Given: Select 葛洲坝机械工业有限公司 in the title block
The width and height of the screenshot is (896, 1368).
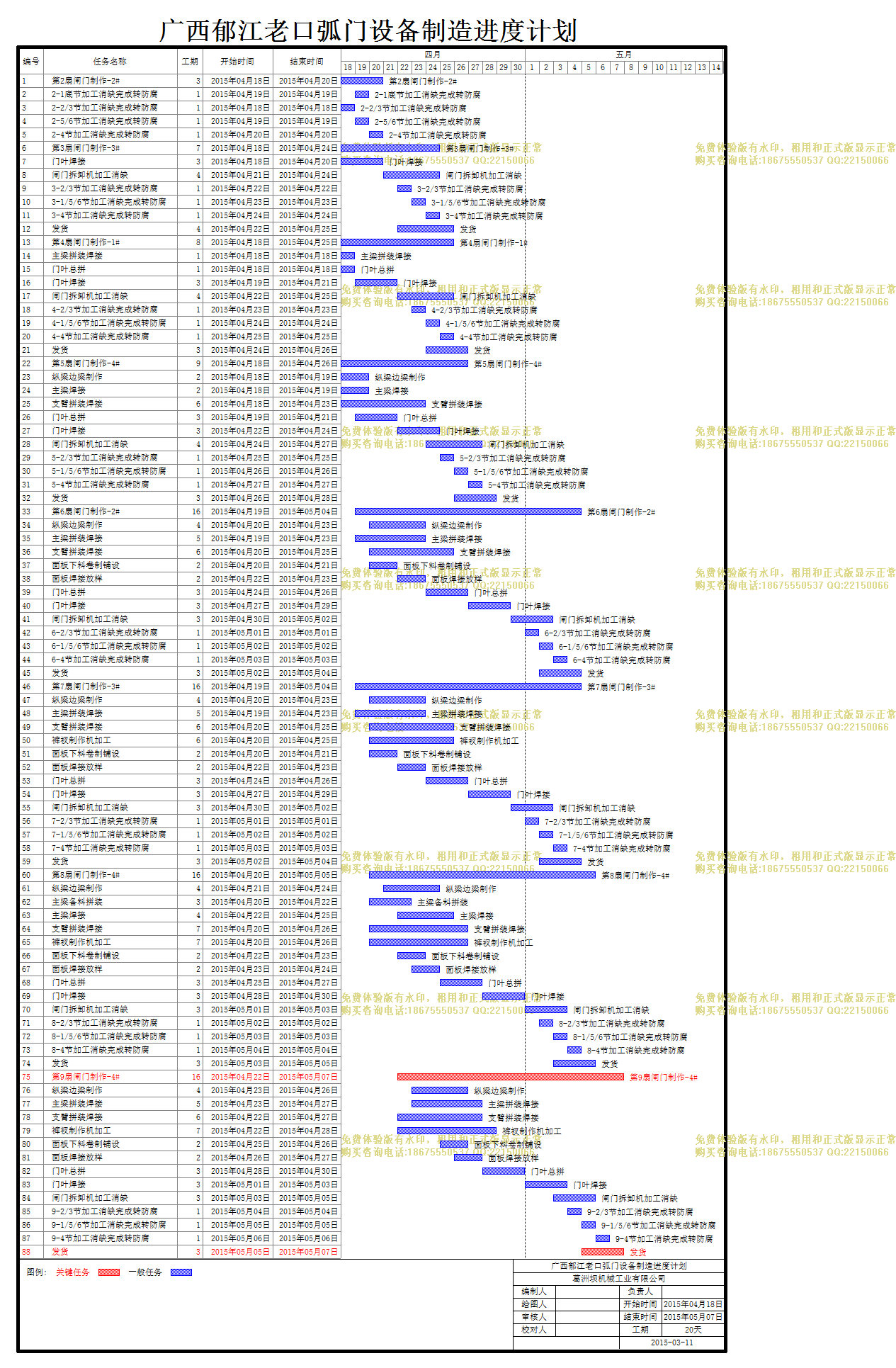Looking at the screenshot, I should click(619, 1279).
